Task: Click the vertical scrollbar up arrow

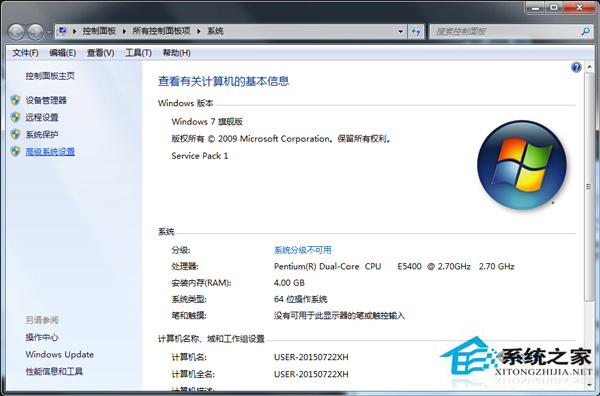Action: (589, 68)
